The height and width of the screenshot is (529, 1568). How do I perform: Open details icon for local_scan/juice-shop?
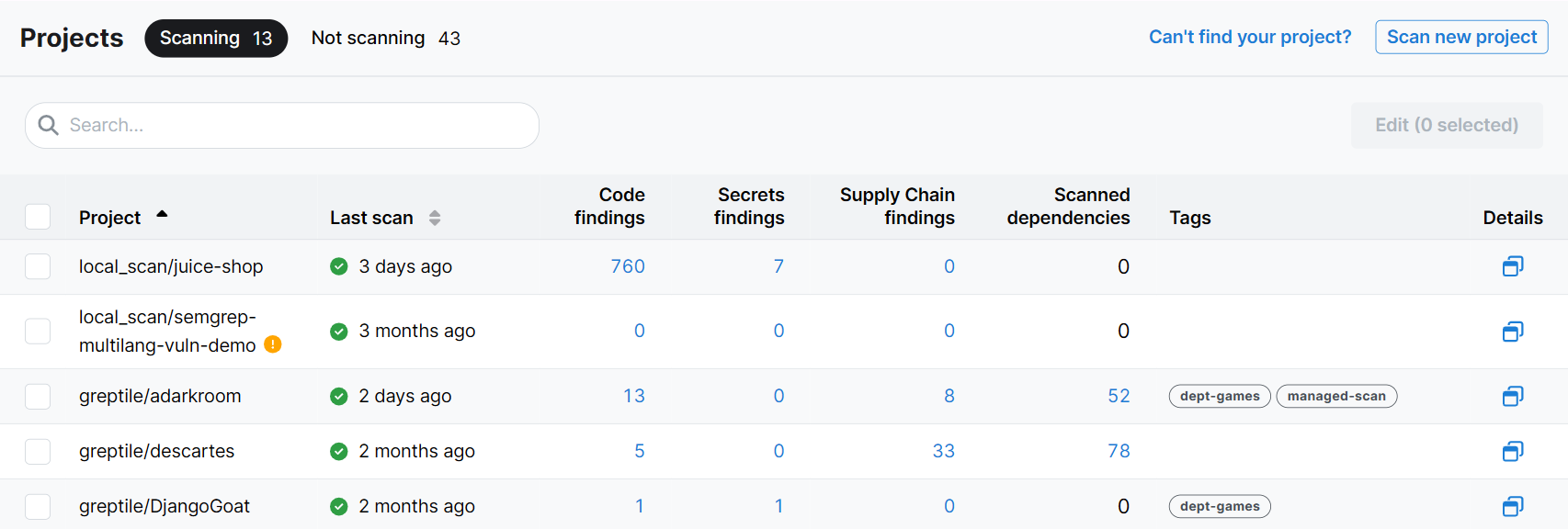tap(1512, 266)
